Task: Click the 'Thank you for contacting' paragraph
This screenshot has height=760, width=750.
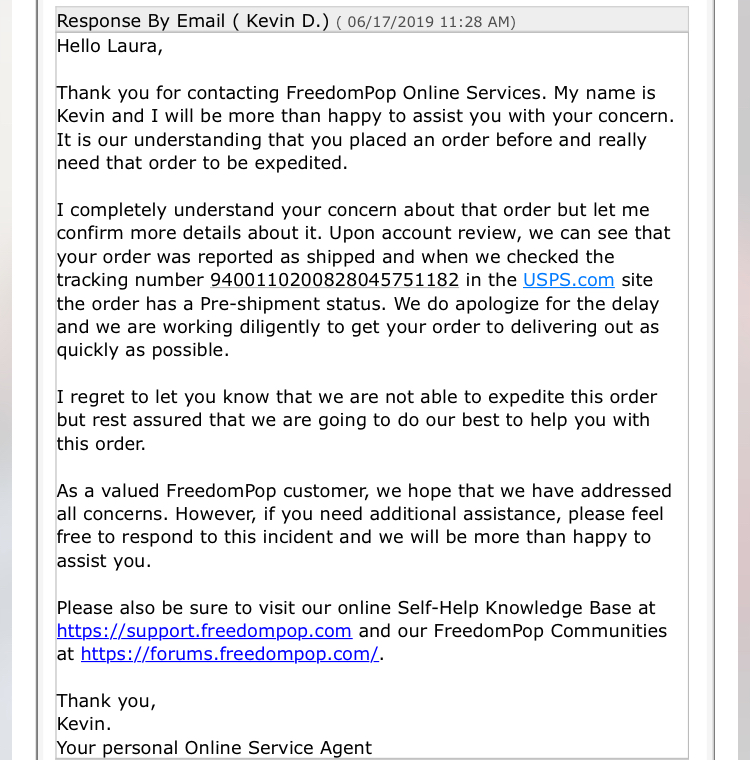Action: click(365, 128)
